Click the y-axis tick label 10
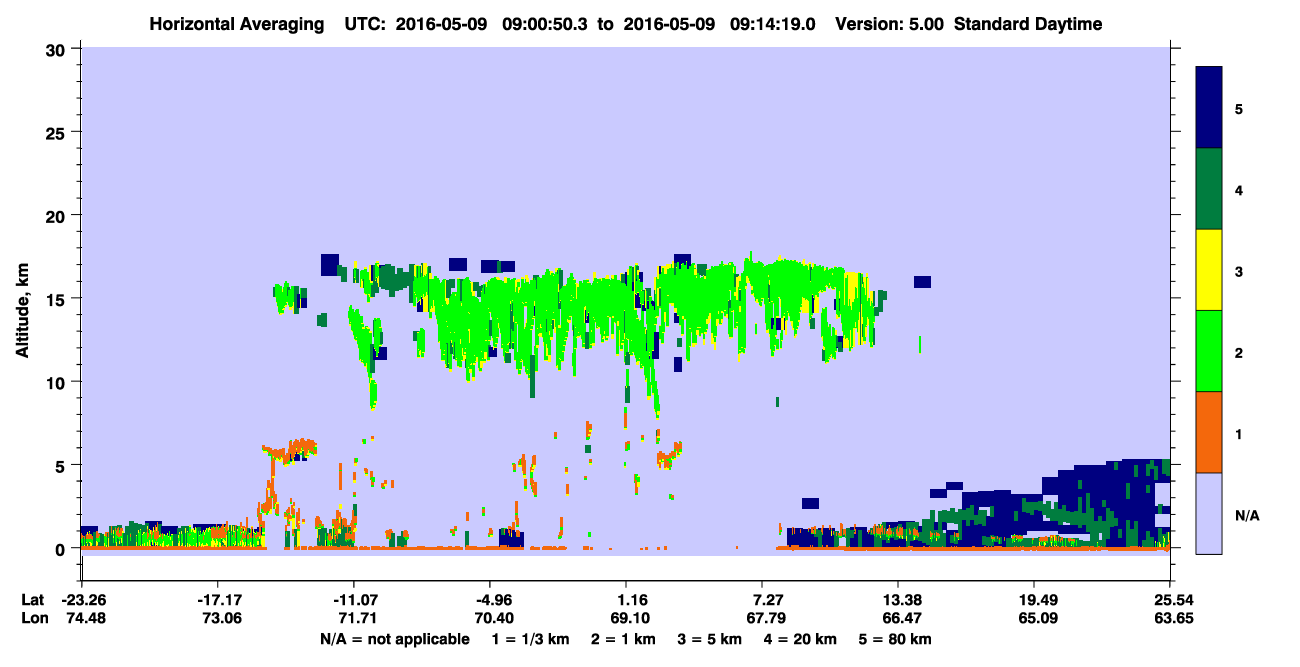The image size is (1300, 667). click(x=58, y=382)
